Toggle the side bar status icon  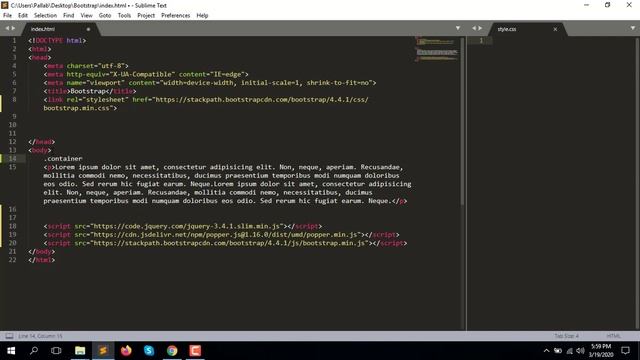pos(9,336)
